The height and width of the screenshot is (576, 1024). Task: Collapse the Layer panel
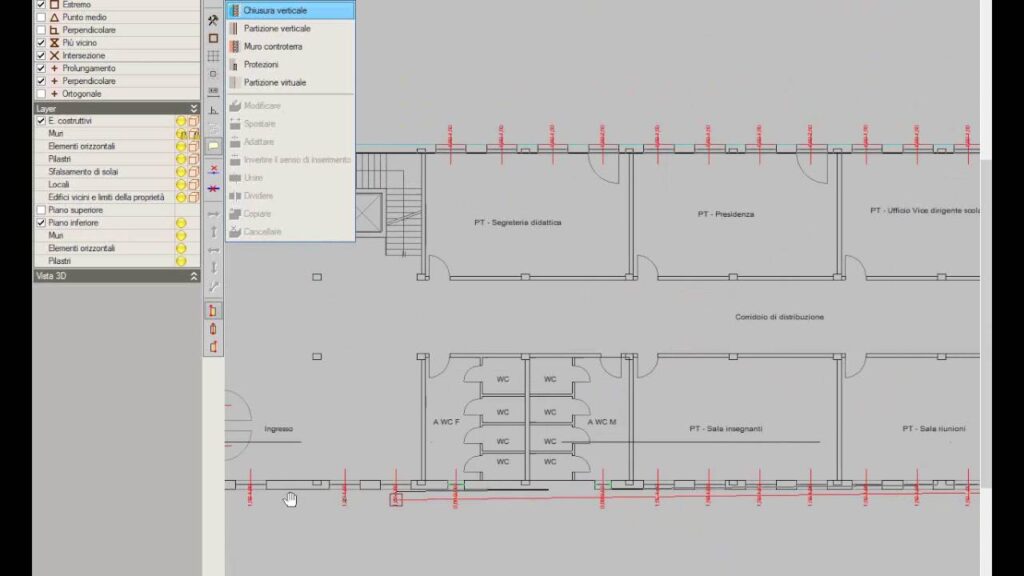point(194,108)
